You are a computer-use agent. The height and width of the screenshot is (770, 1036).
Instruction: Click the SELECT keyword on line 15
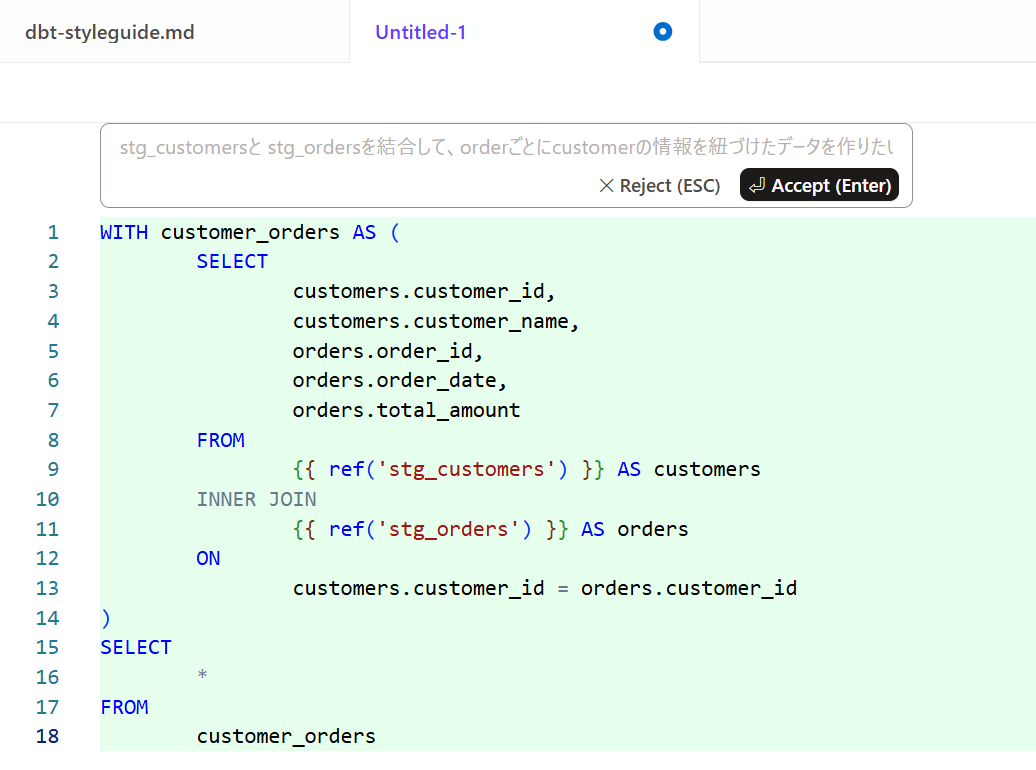tap(136, 648)
